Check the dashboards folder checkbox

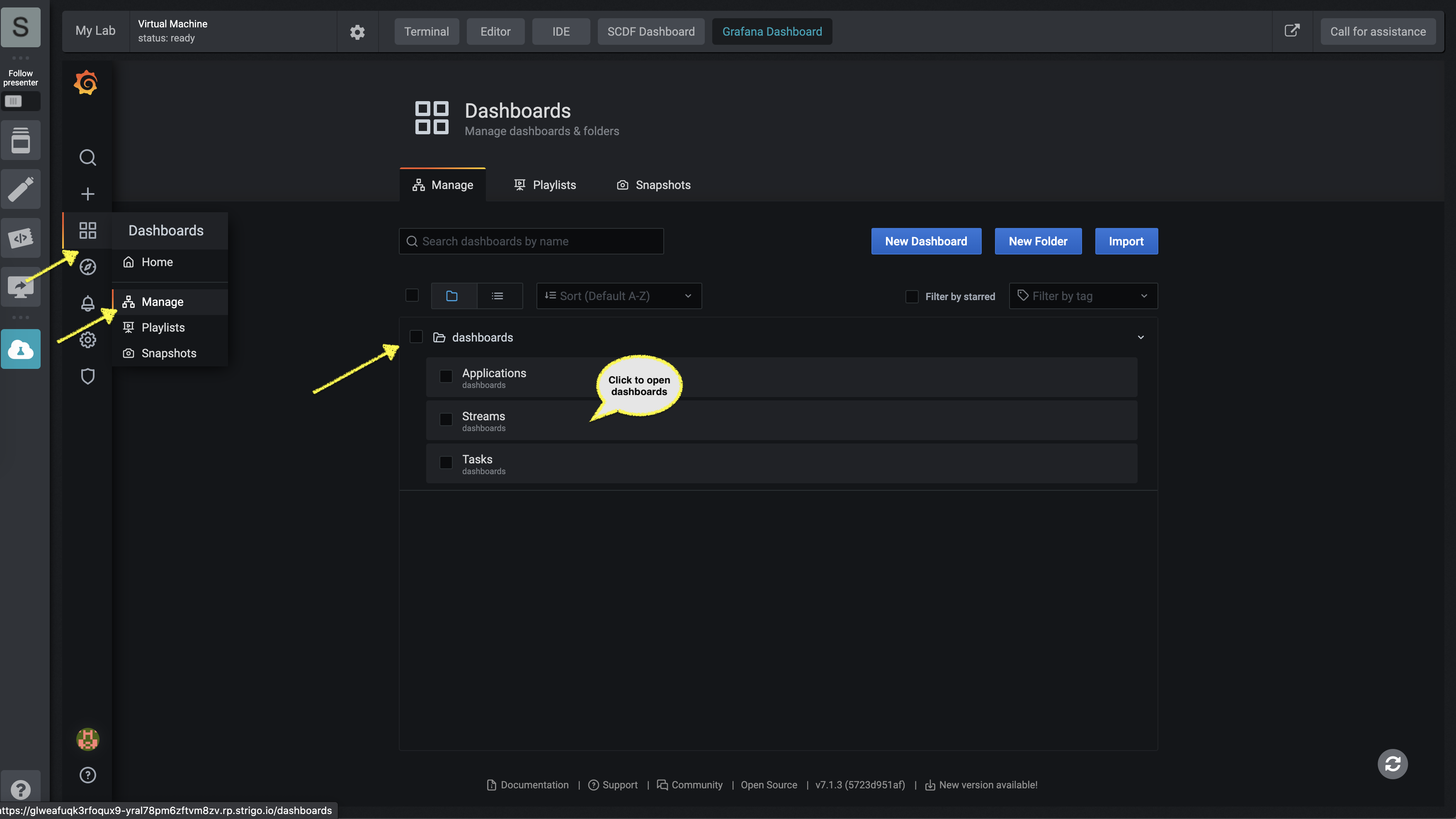tap(416, 338)
